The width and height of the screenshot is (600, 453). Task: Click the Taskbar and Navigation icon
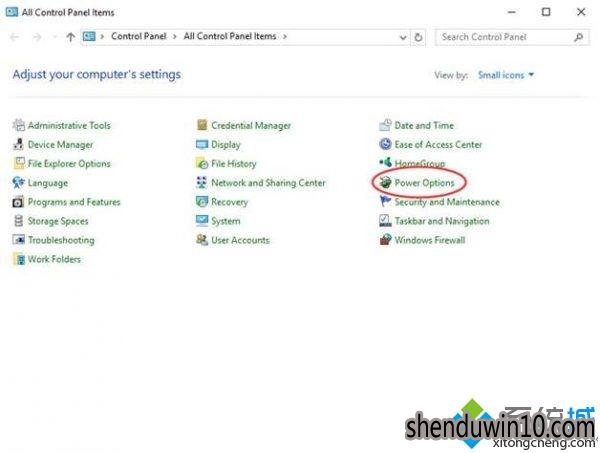[385, 221]
